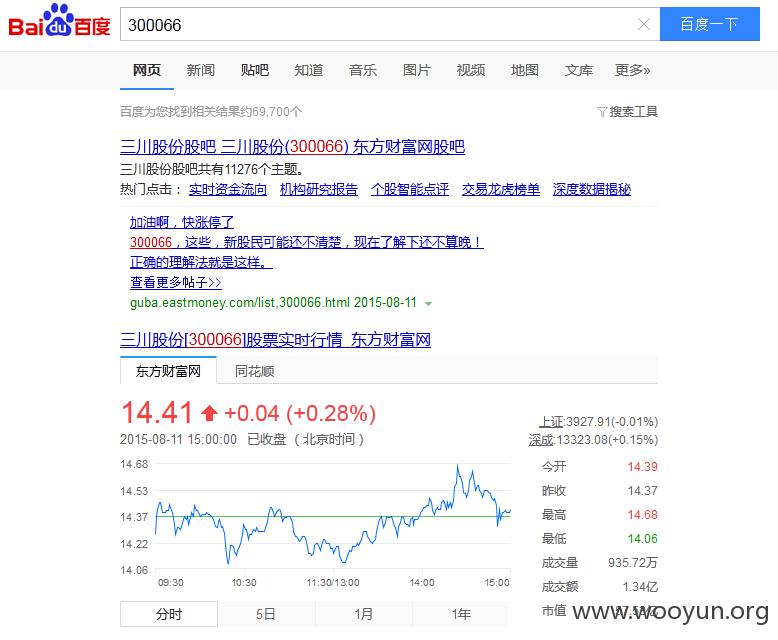
Task: Expand the 更多» menu
Action: (633, 70)
